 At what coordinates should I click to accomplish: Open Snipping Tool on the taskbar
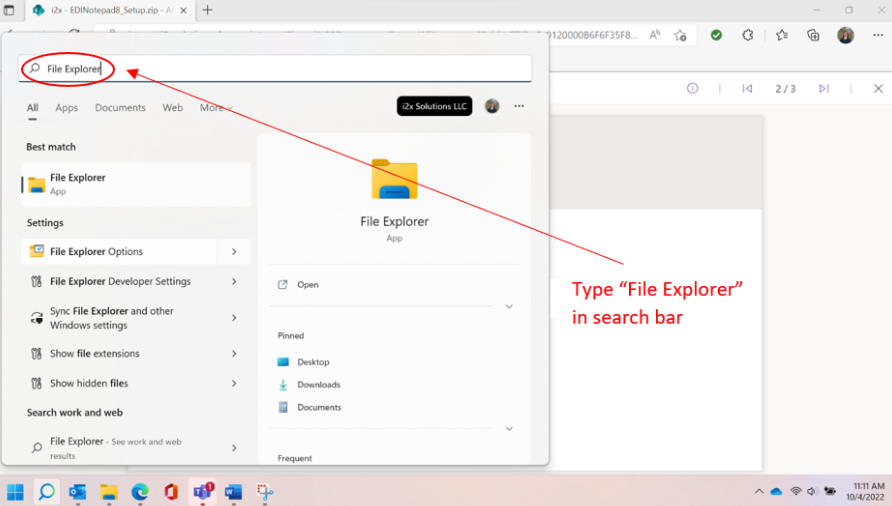tap(265, 491)
